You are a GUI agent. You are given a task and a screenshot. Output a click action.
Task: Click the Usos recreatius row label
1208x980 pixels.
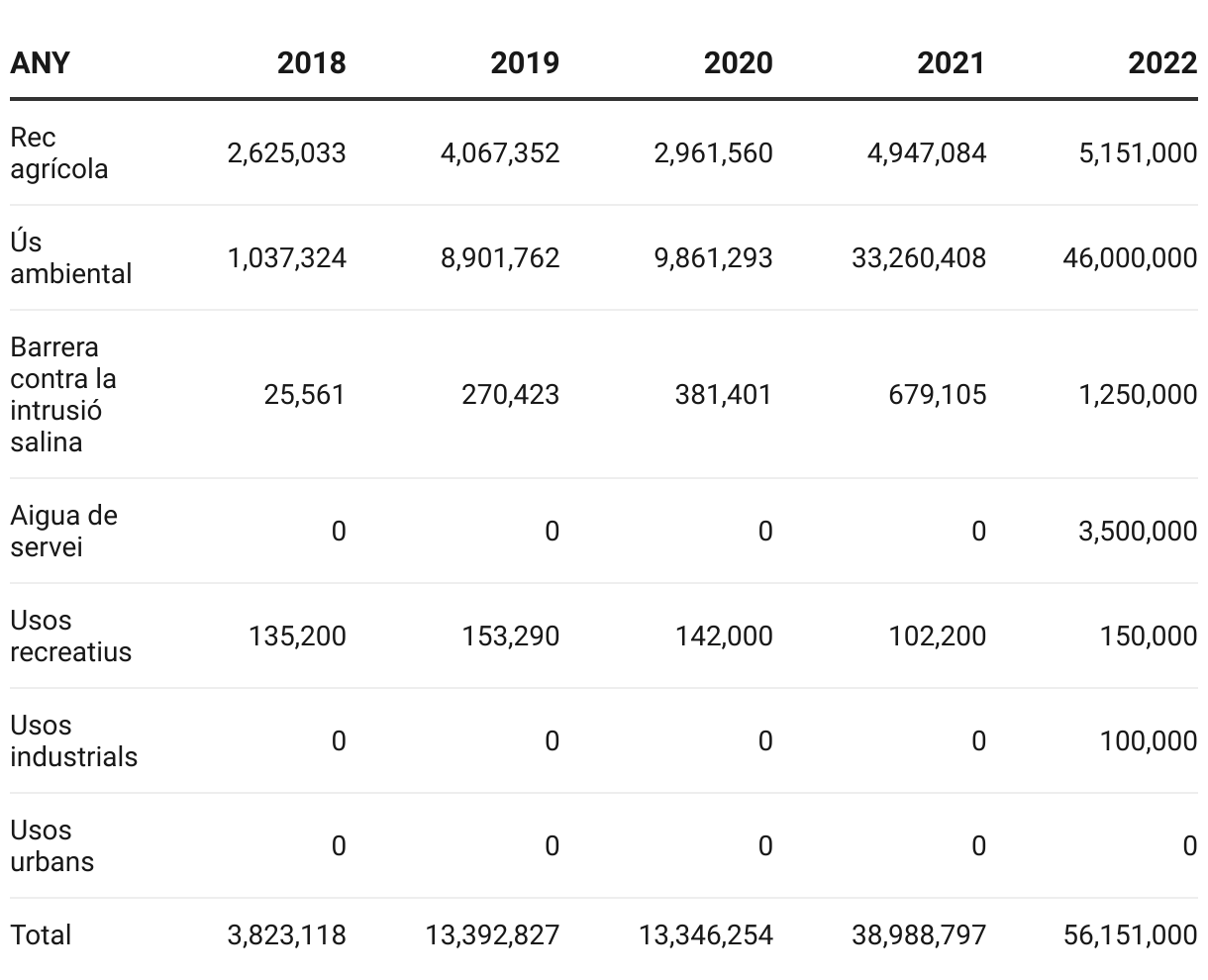click(70, 636)
